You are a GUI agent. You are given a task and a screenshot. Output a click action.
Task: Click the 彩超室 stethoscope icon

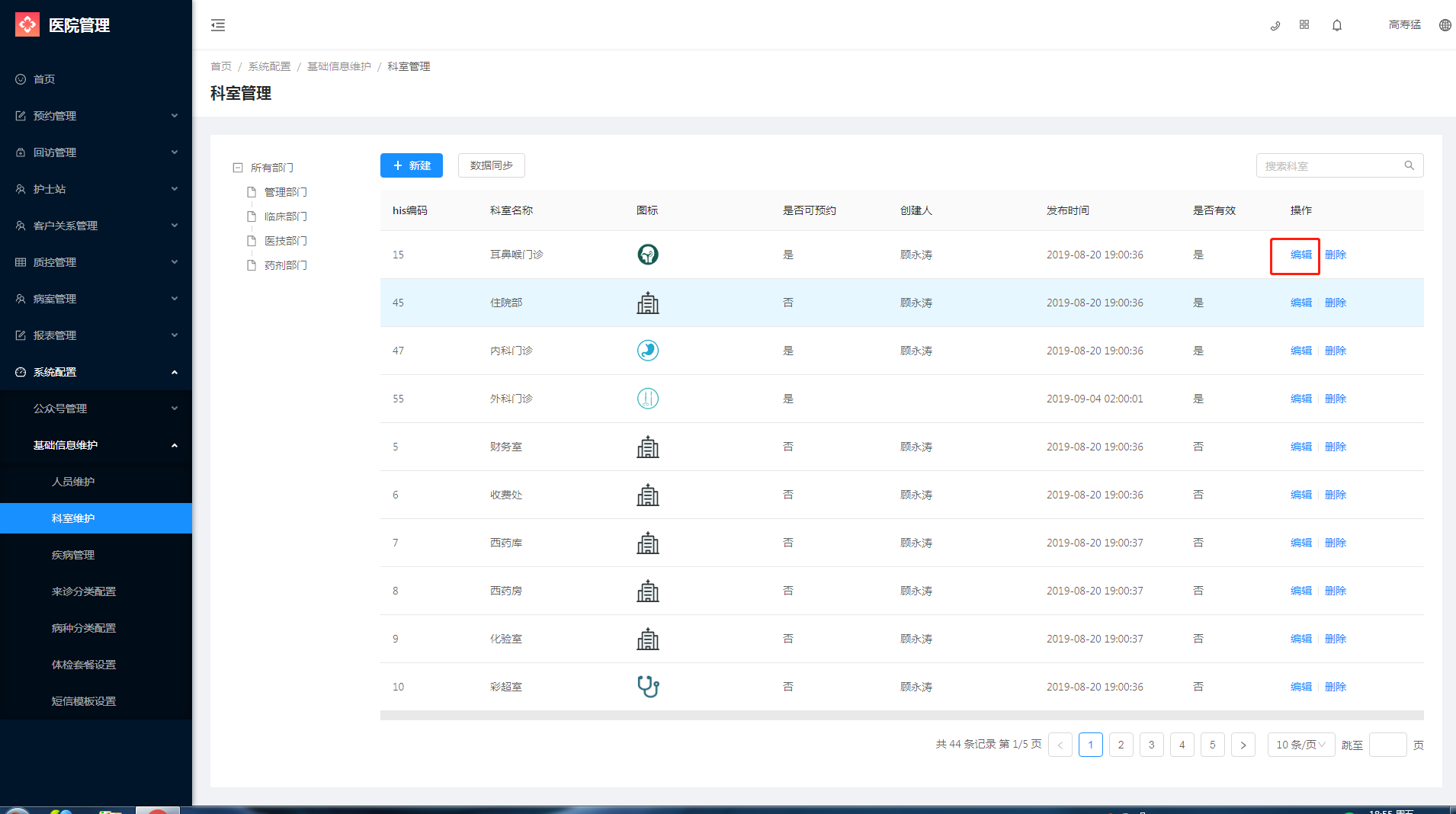click(x=648, y=687)
